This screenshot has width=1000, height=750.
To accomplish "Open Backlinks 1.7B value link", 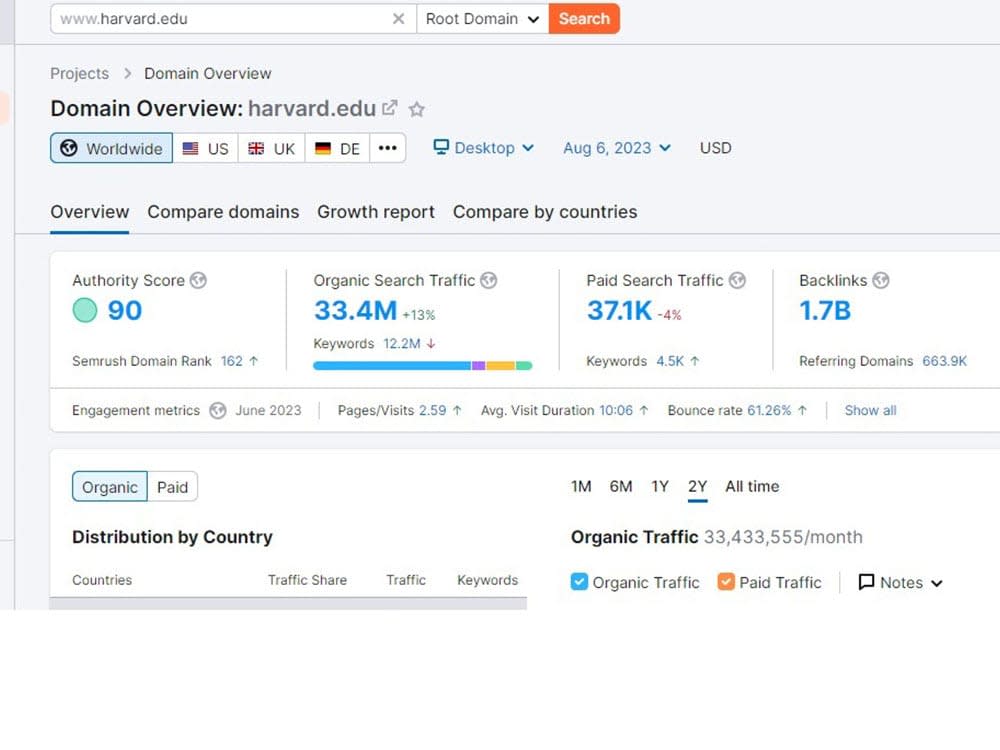I will click(825, 311).
